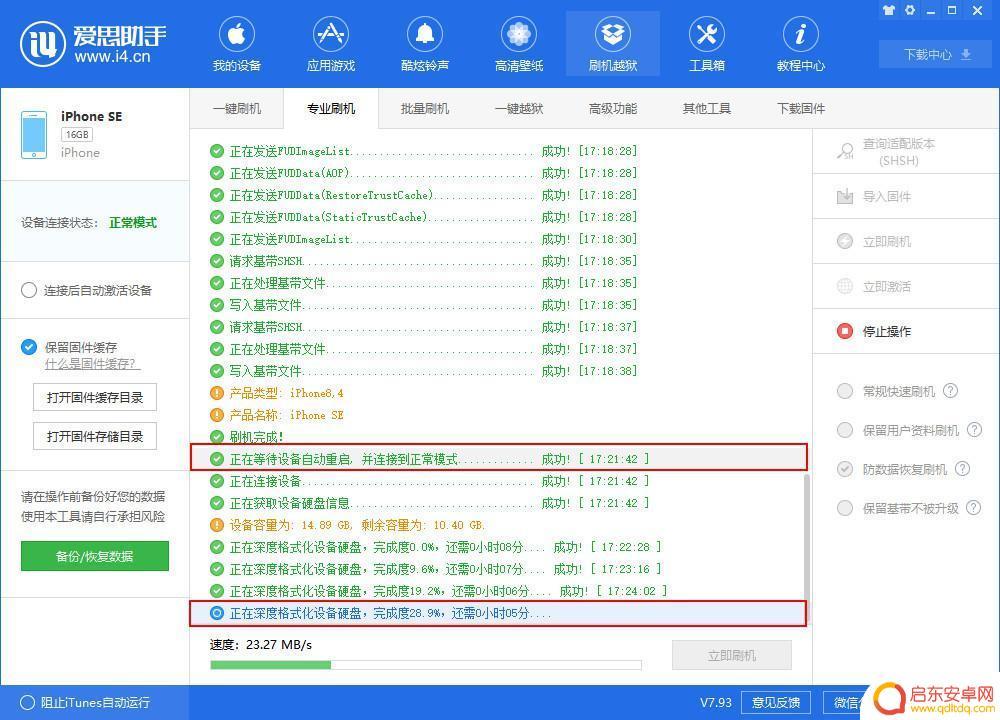Click the i4 爱思助手 logo

pos(92,43)
